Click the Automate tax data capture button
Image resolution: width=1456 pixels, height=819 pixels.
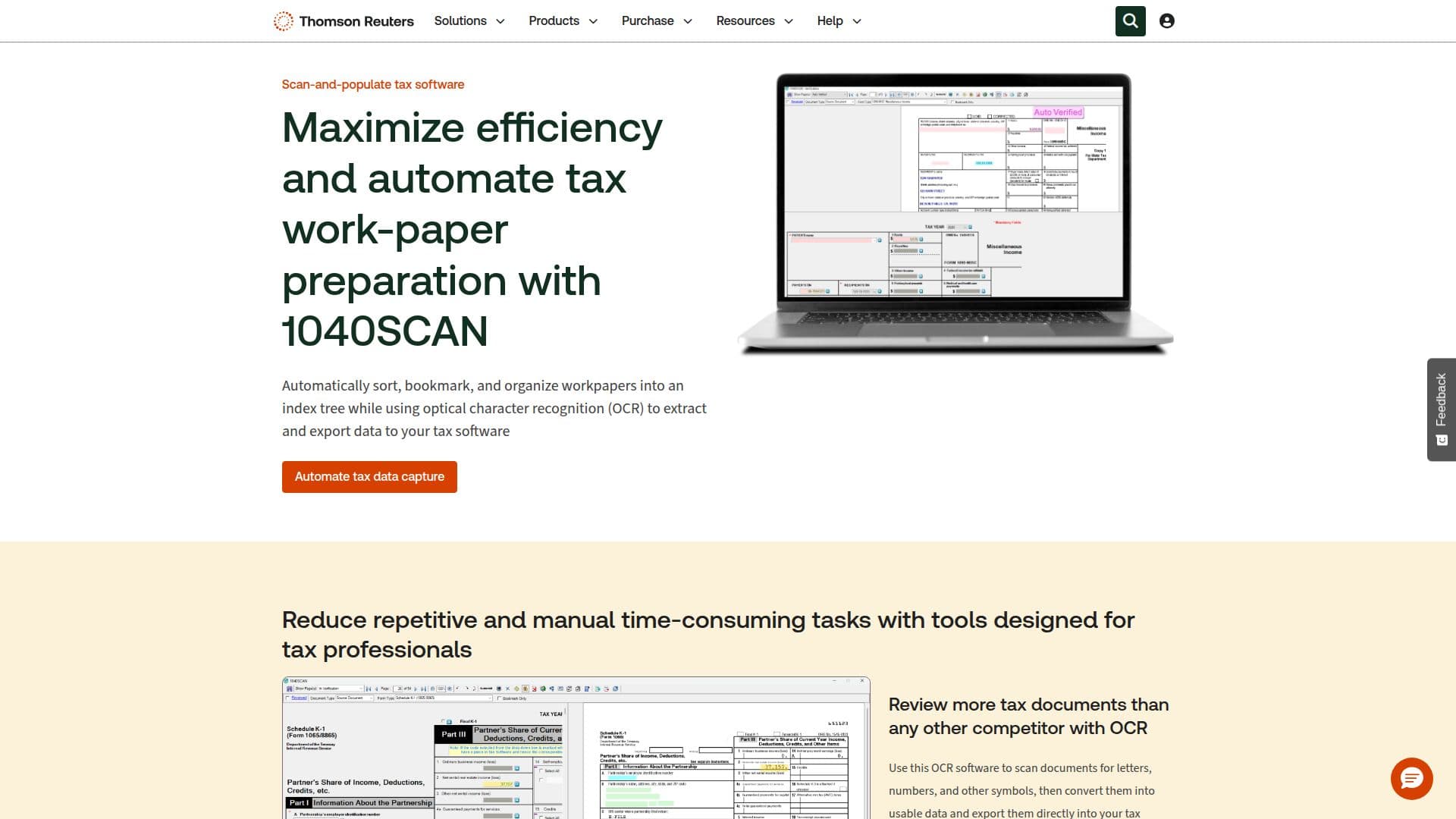click(369, 477)
